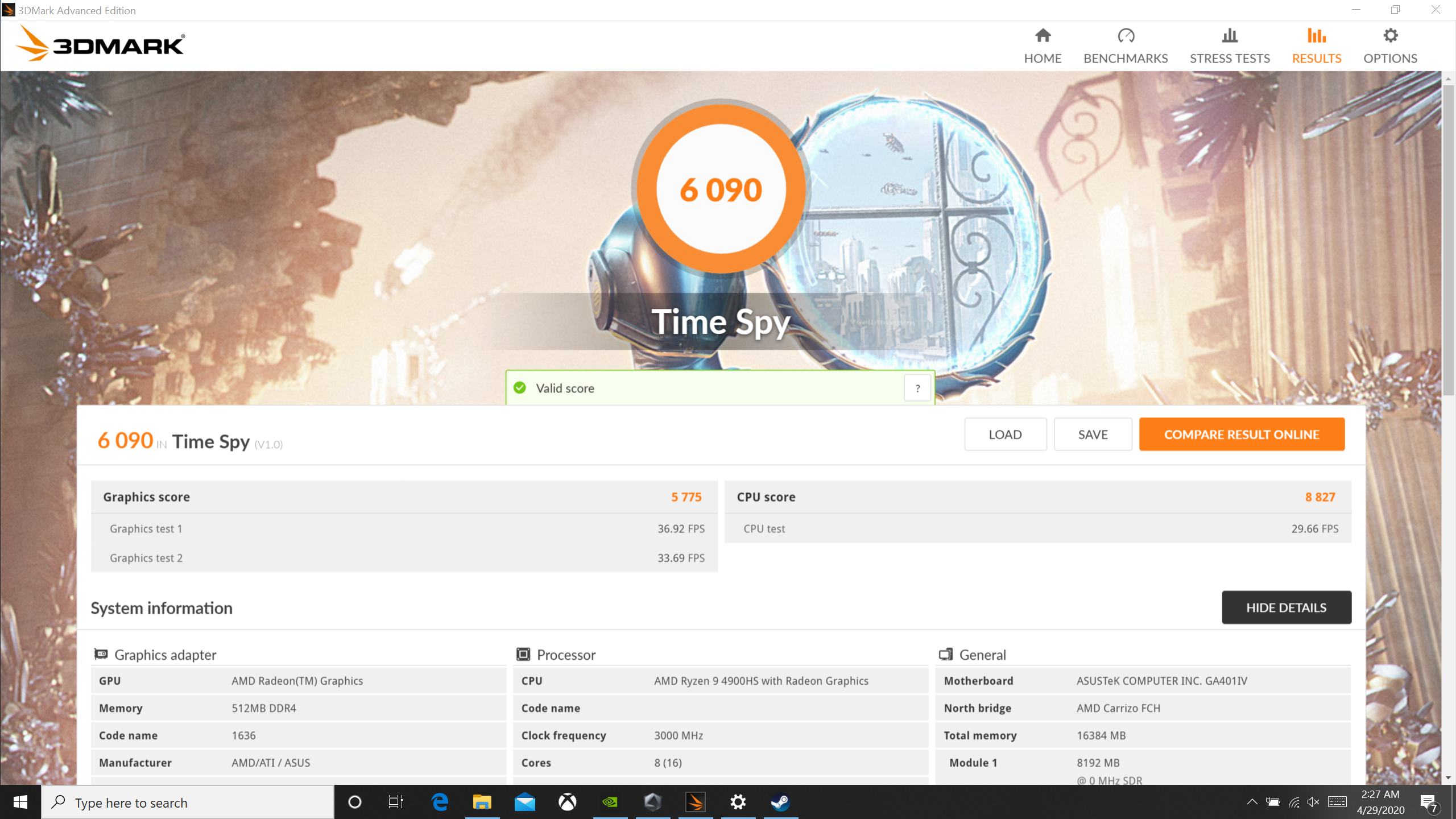This screenshot has width=1456, height=819.
Task: Click the vertical scrollbar thumb
Action: coord(1448,240)
